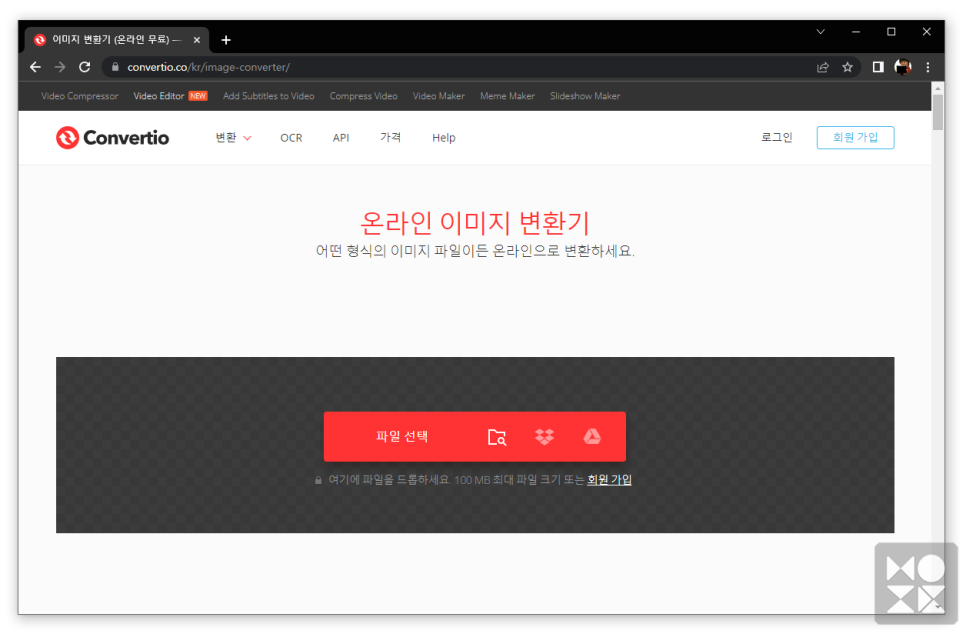Open Slideshow Maker link
The width and height of the screenshot is (966, 634).
[x=585, y=96]
